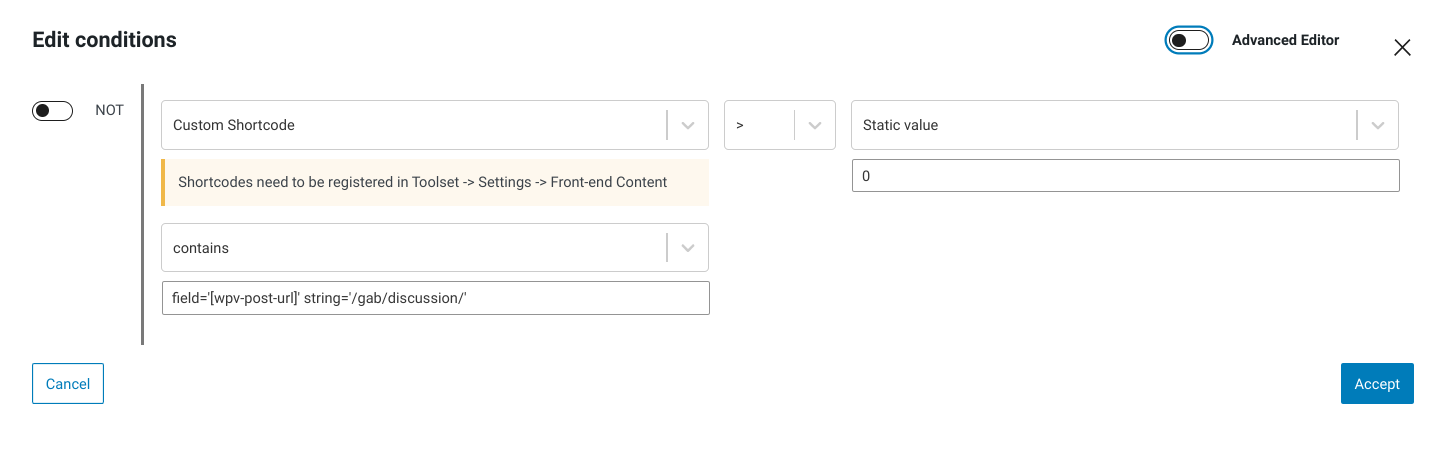Screen dimensions: 1447x454
Task: Open the Custom Shortcode dropdown
Action: (x=435, y=125)
